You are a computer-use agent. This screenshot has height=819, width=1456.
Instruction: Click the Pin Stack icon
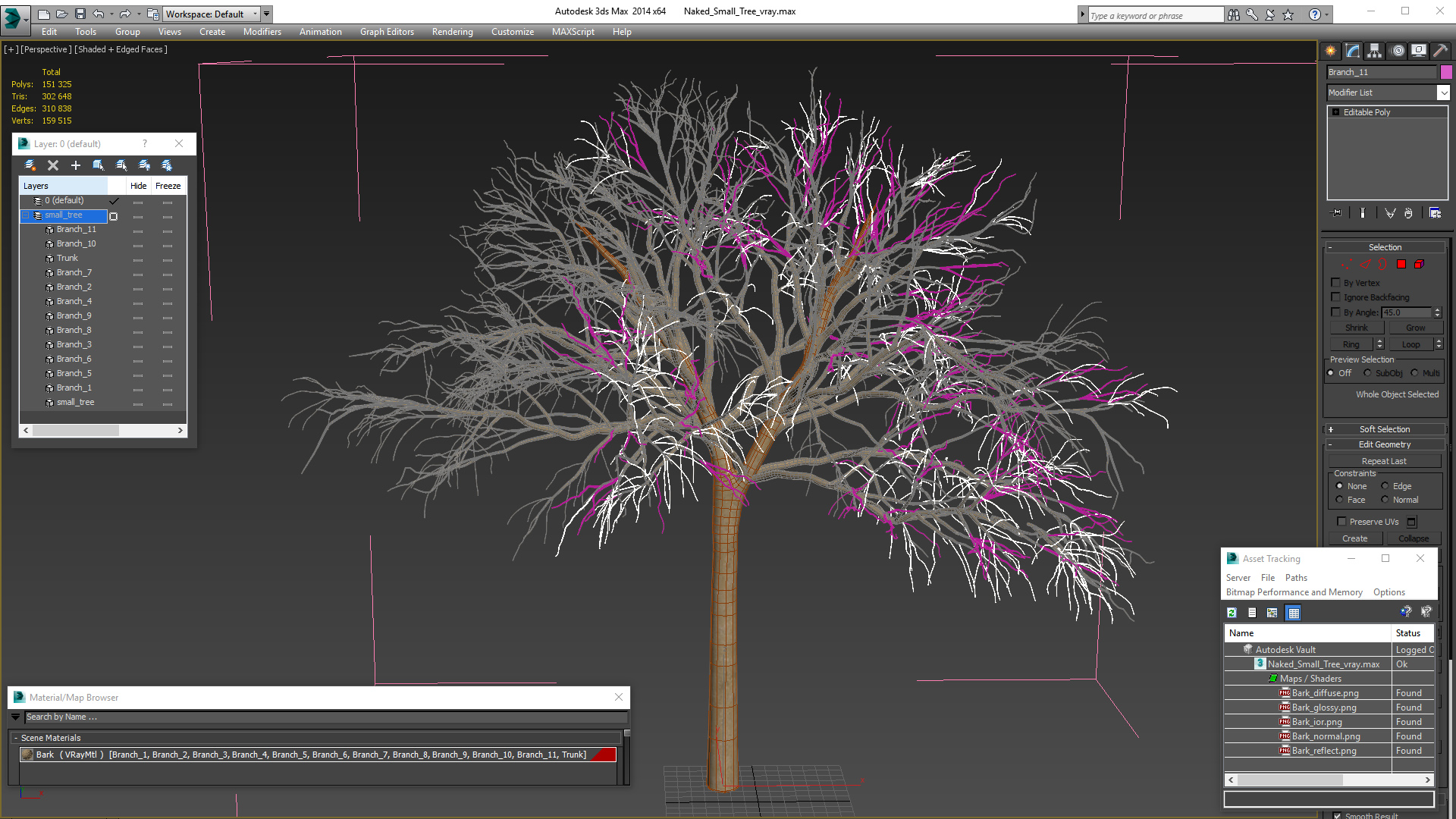(1336, 213)
